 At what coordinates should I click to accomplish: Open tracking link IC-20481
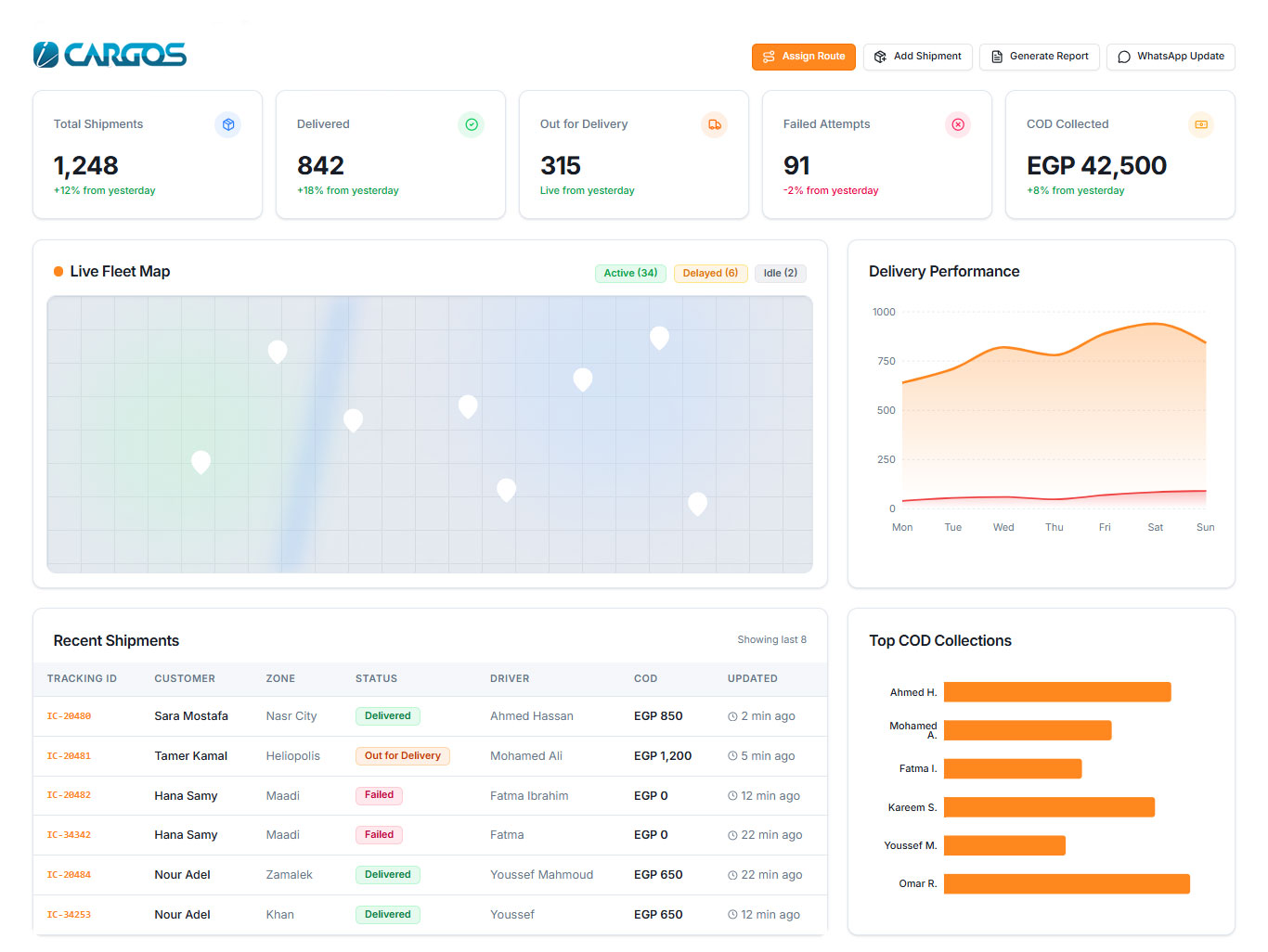click(x=69, y=756)
